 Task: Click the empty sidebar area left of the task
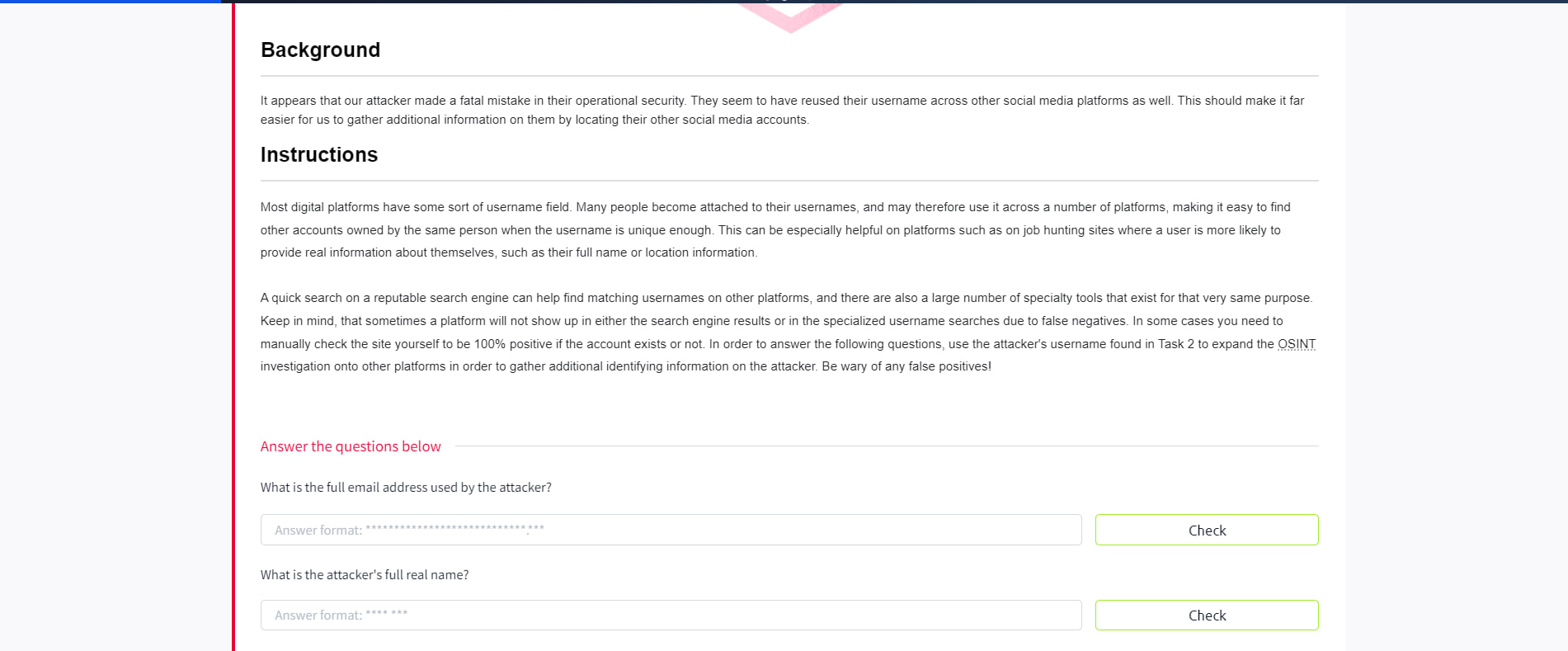point(115,330)
